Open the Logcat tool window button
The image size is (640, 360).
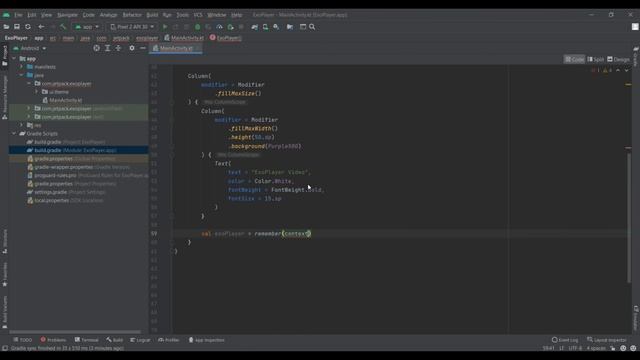click(140, 340)
